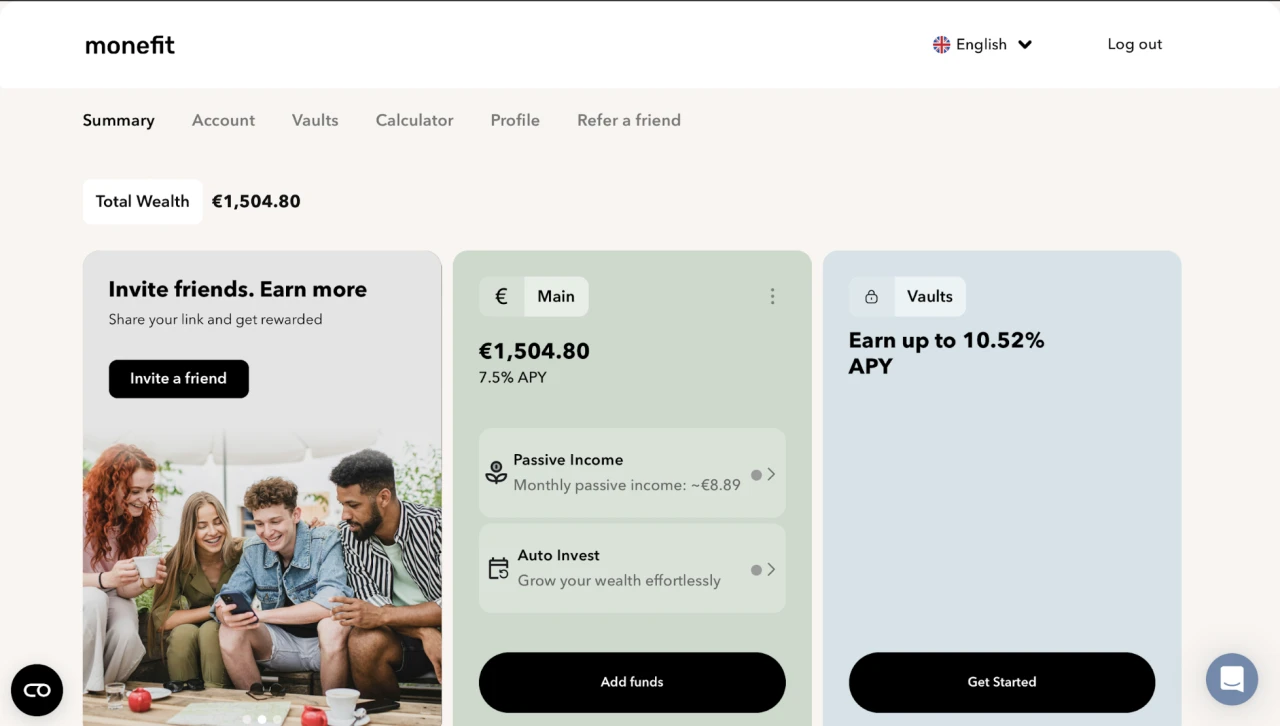Click the monefit logo
The width and height of the screenshot is (1280, 726).
tap(130, 45)
